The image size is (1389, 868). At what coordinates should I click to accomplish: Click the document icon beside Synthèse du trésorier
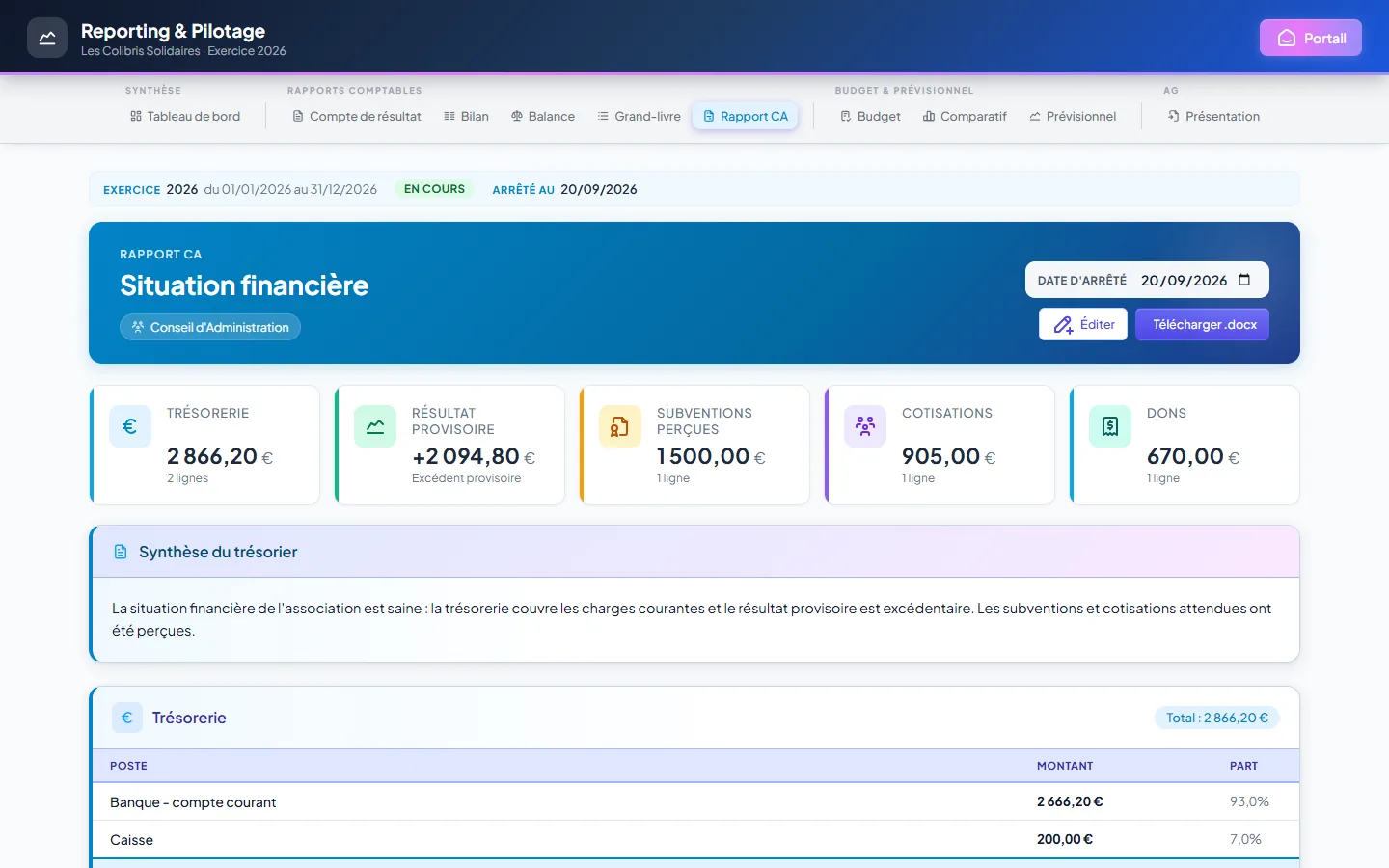[121, 553]
